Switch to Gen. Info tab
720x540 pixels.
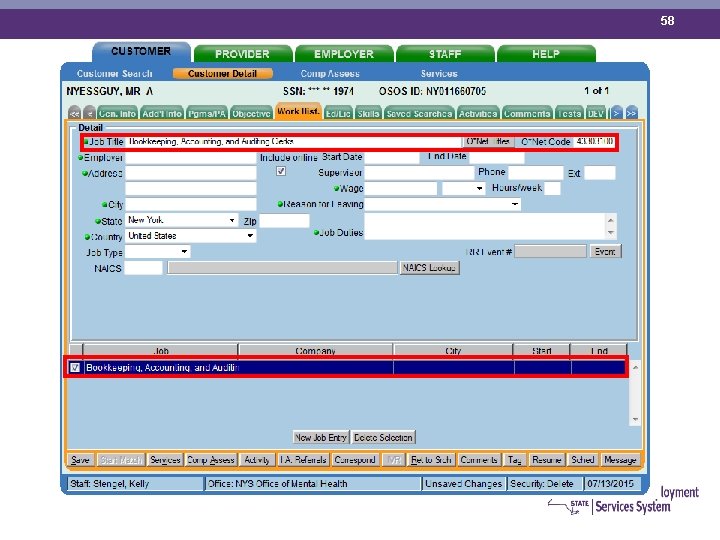tap(118, 113)
